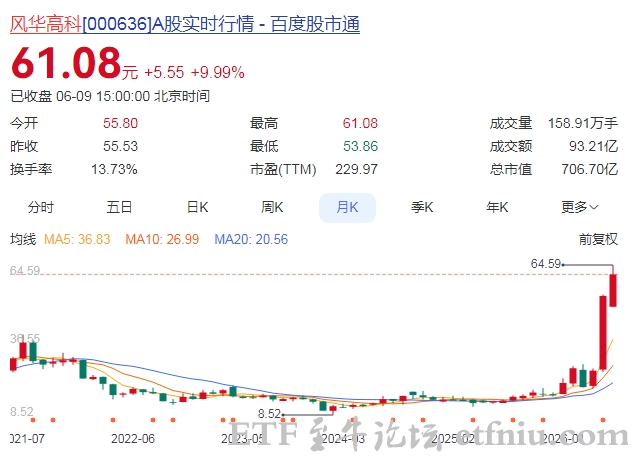Click the current price 61.08
This screenshot has height=459, width=633.
click(x=67, y=63)
